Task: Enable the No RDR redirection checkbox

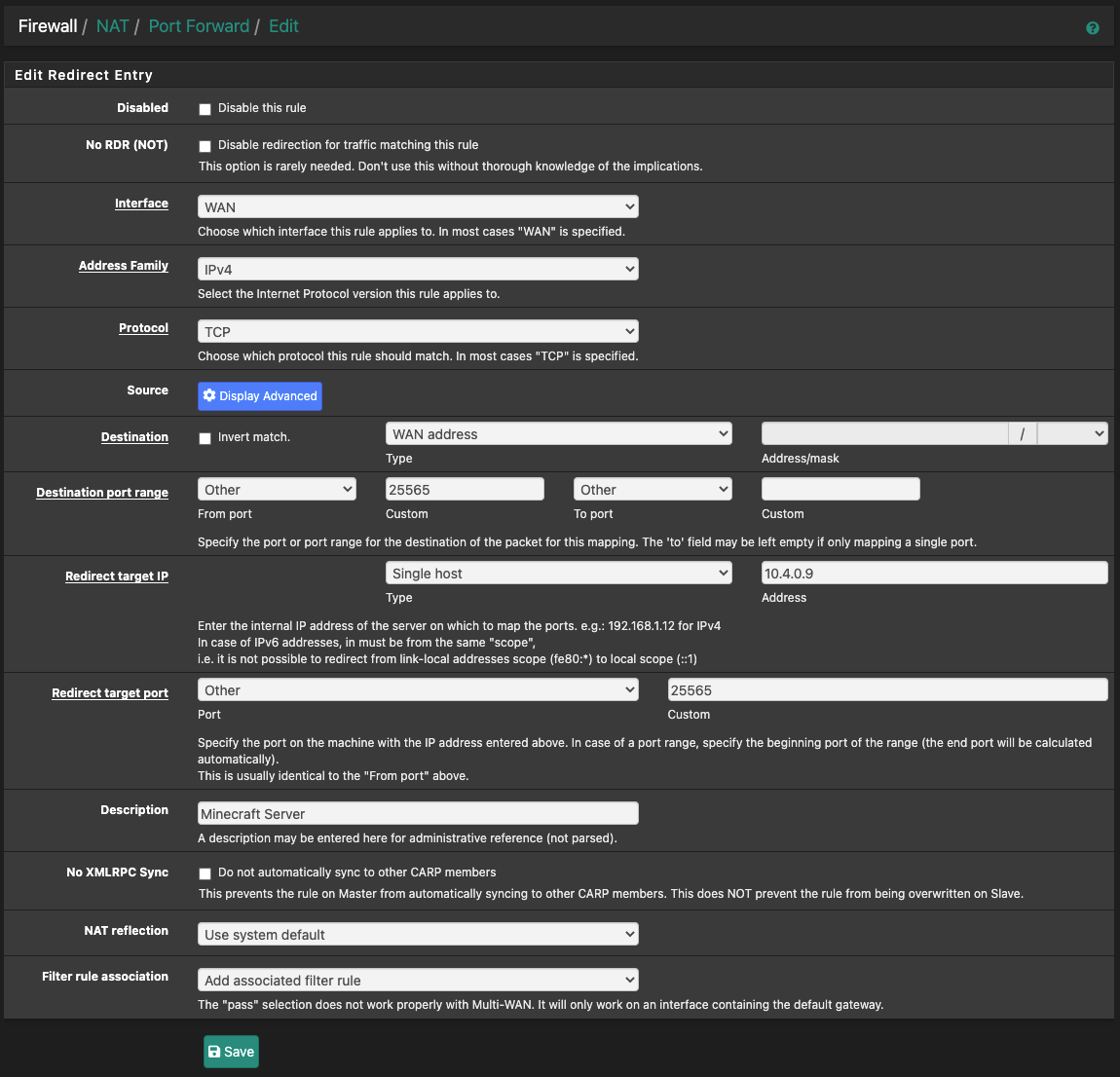Action: [205, 146]
